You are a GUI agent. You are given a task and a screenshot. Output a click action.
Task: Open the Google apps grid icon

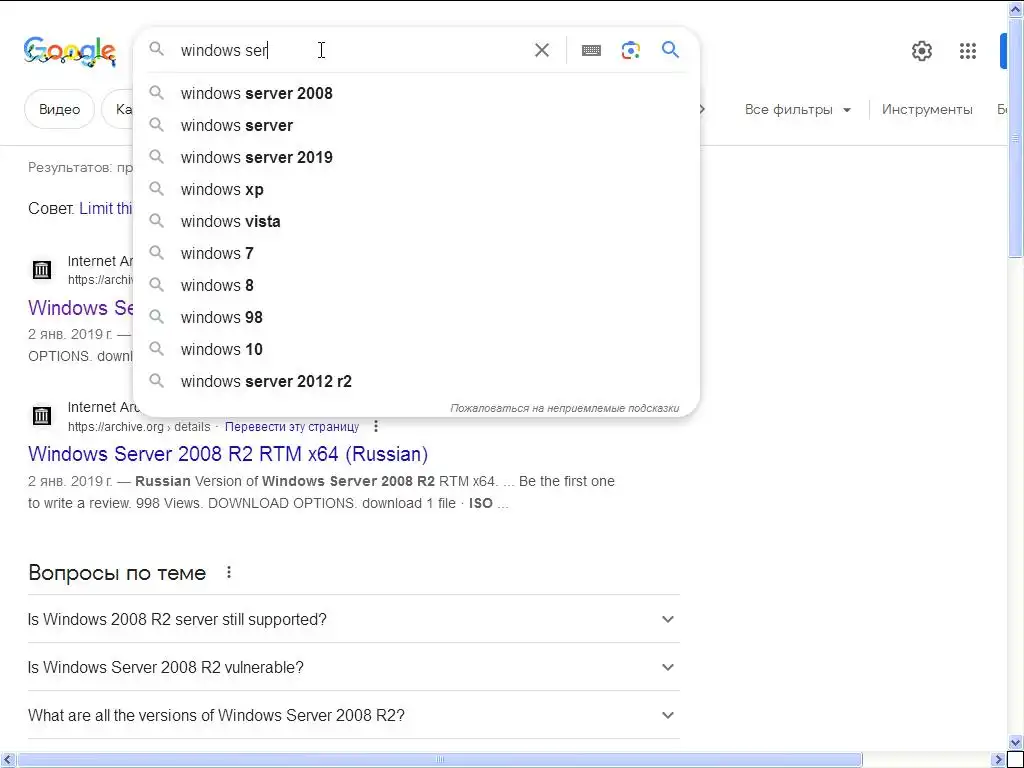click(968, 51)
